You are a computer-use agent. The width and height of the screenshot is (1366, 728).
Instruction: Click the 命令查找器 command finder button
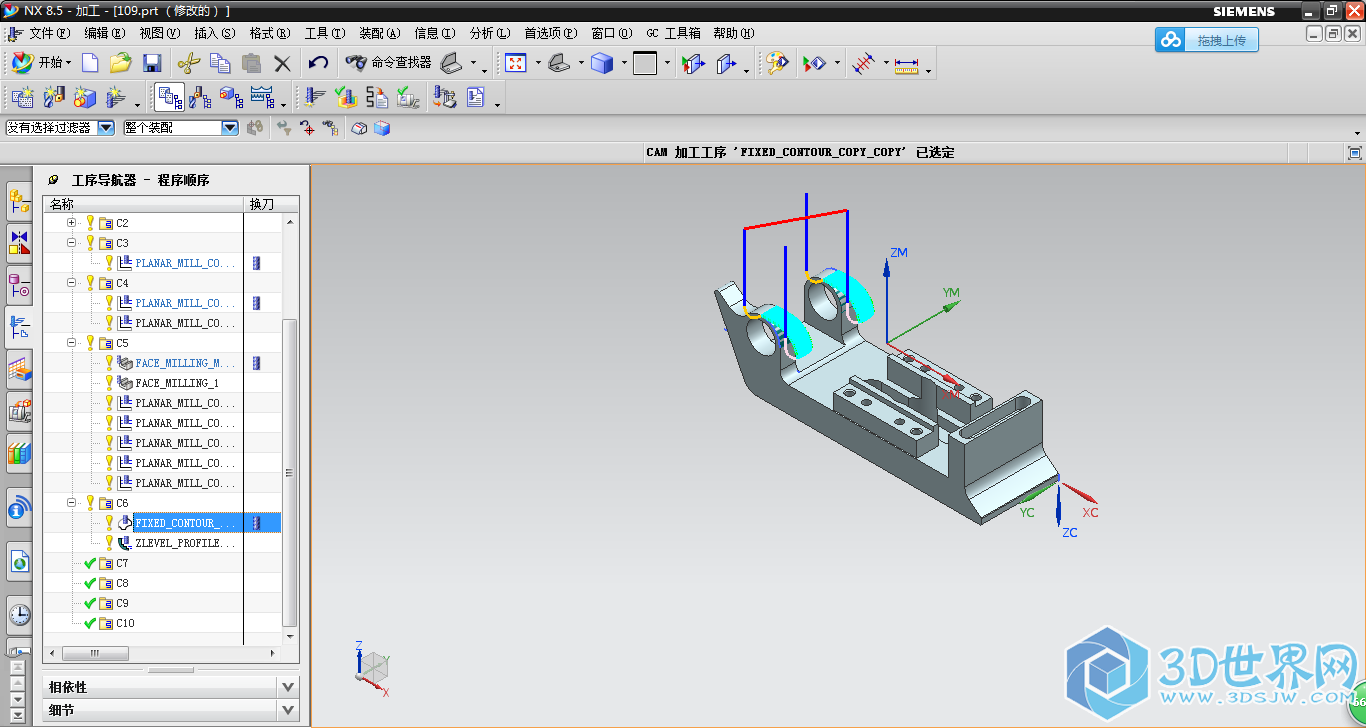click(389, 63)
